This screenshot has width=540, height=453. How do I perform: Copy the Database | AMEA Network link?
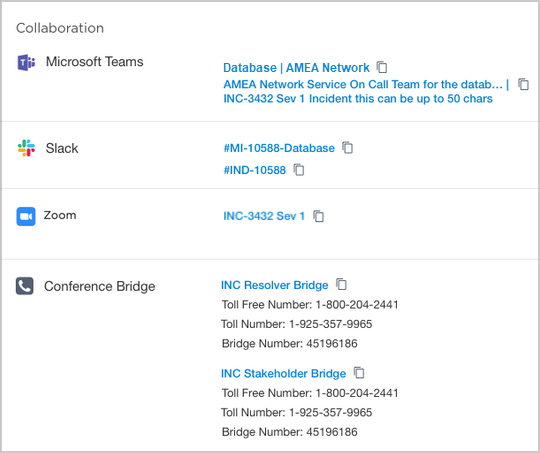[382, 67]
